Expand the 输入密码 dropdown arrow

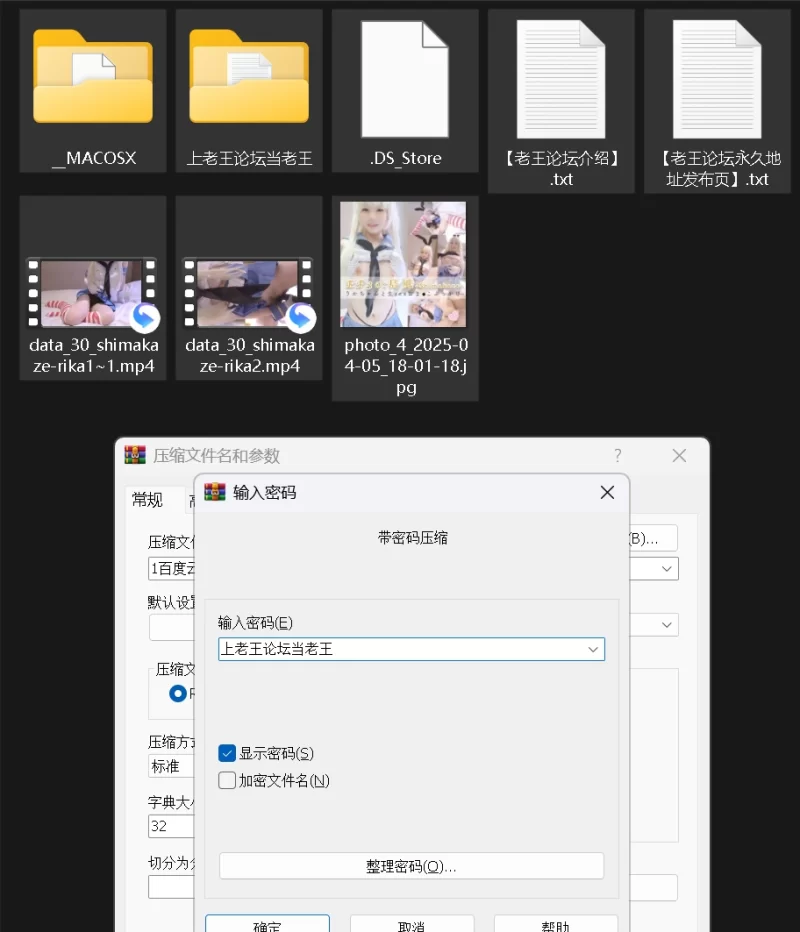tap(594, 650)
